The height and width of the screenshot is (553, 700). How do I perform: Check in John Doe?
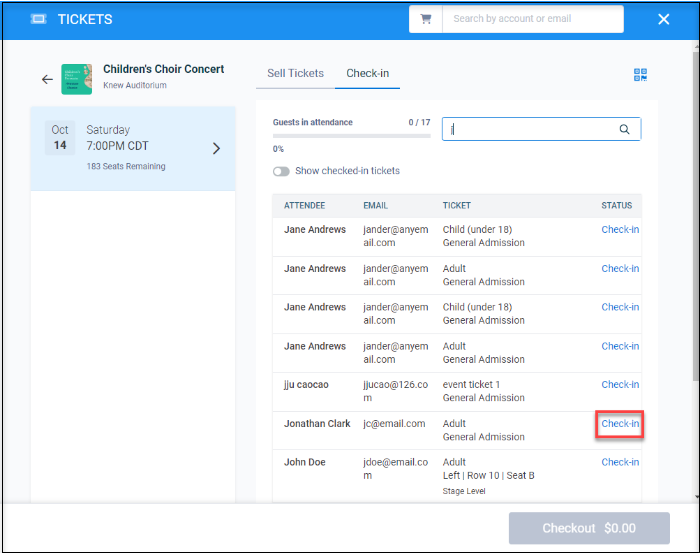[620, 462]
